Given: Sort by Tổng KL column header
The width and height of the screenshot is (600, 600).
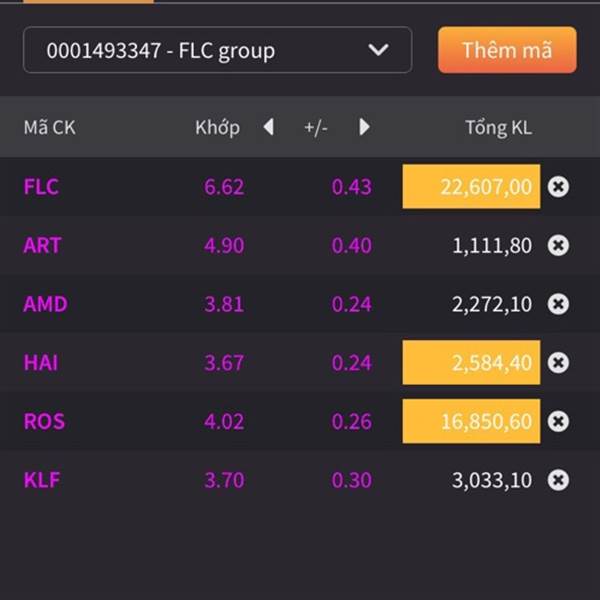Looking at the screenshot, I should pos(498,127).
